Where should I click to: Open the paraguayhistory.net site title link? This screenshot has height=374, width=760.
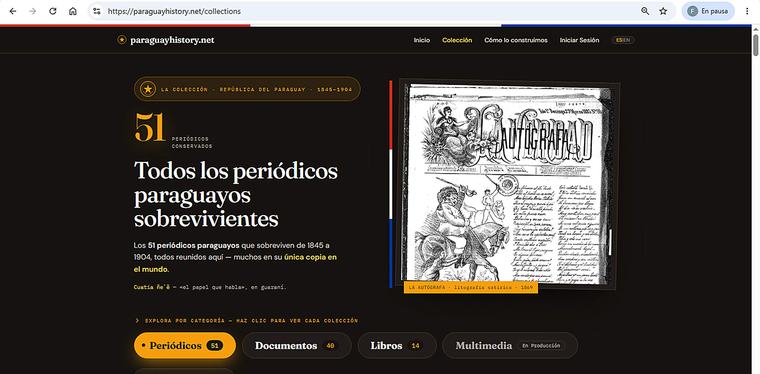[172, 40]
